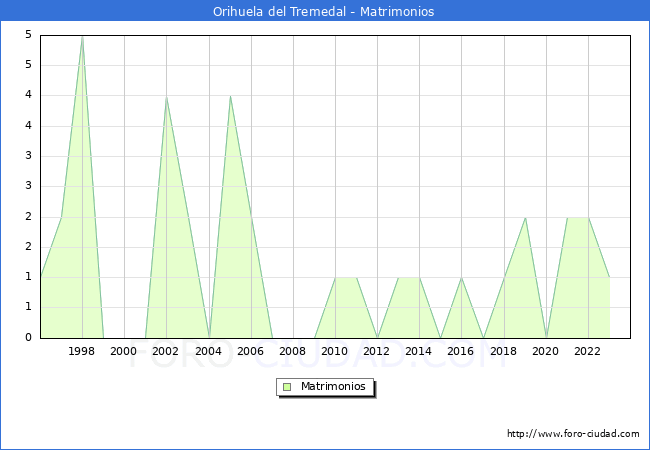This screenshot has height=450, width=650.
Task: Click the chart title 'Orihuela del Tremedal - Matrimonios'
Action: 323,11
